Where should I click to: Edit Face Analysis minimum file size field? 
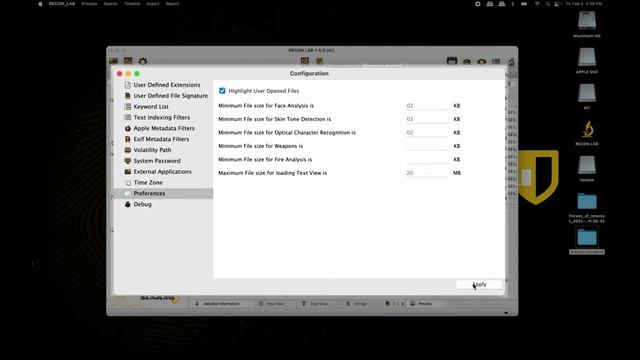click(x=427, y=106)
